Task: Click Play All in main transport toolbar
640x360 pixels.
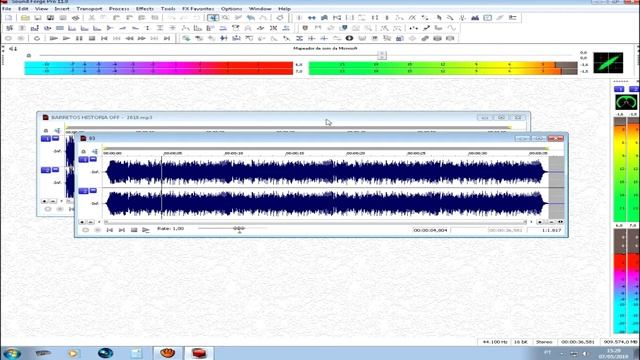Action: pyautogui.click(x=53, y=38)
